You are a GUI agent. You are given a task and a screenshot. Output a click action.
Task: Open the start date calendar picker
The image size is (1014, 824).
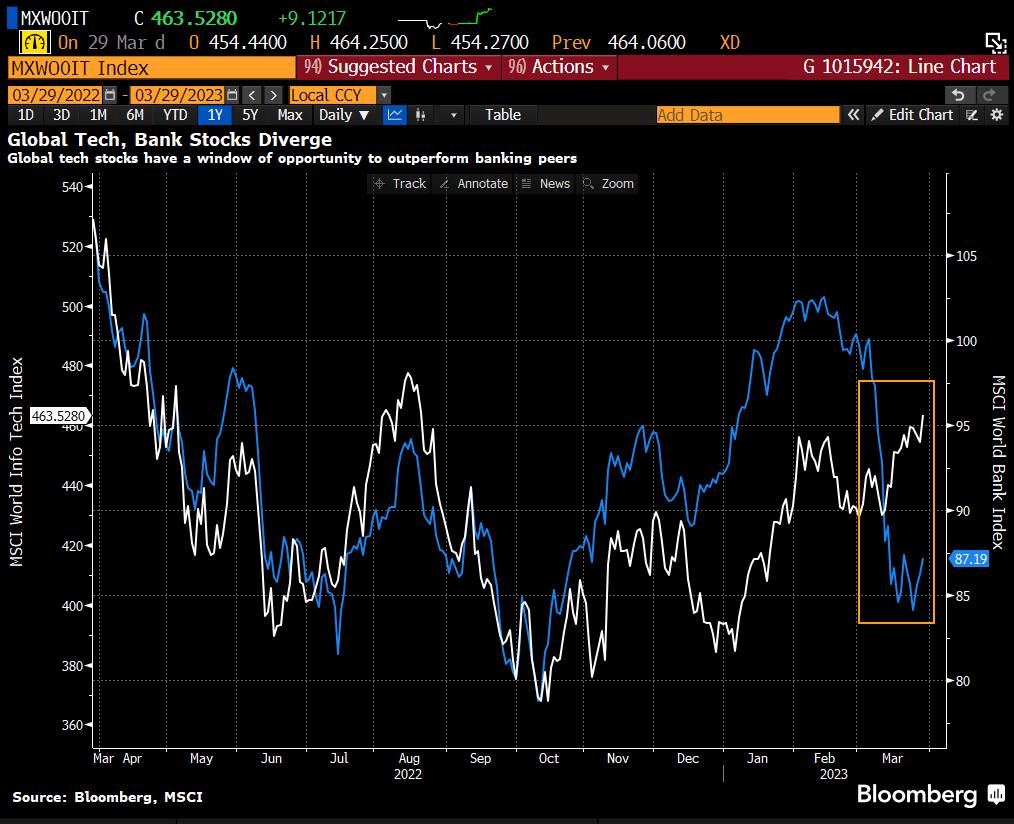[110, 95]
